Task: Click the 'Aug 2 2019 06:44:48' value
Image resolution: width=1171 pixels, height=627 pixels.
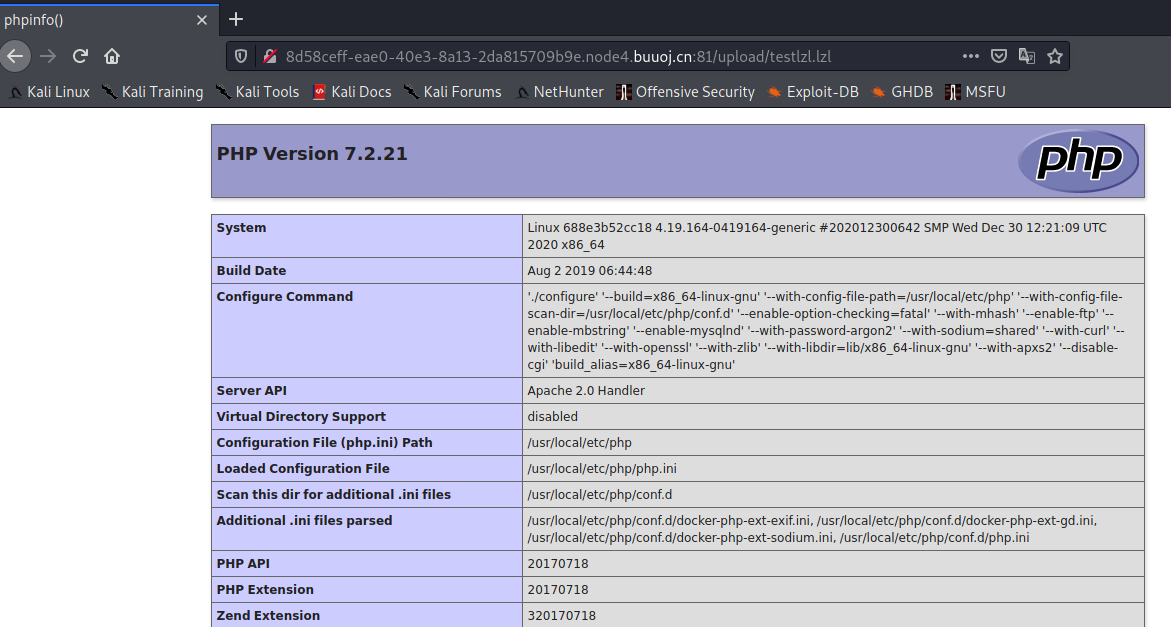Action: [590, 271]
